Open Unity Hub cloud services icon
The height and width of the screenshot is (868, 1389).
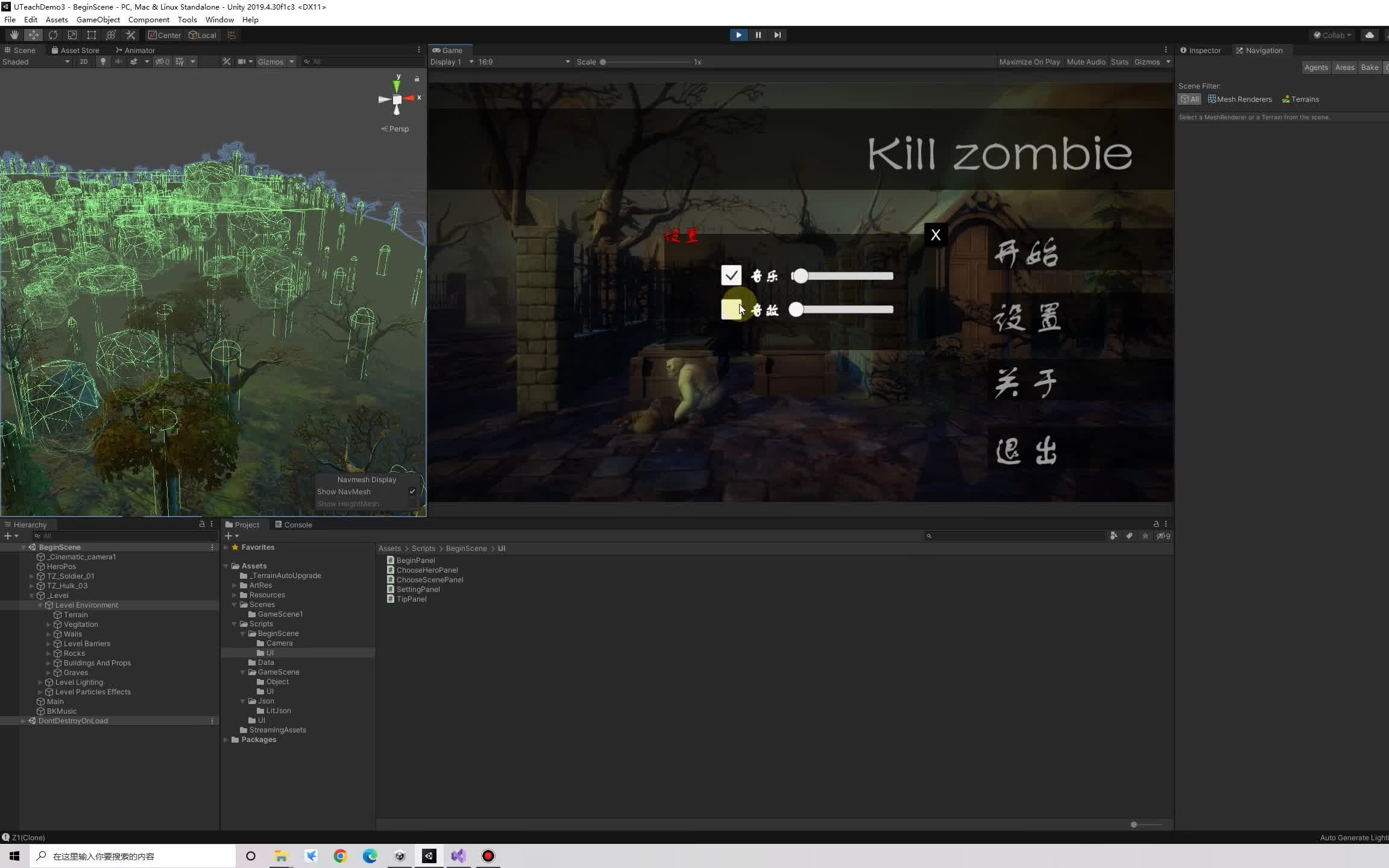pos(1369,35)
